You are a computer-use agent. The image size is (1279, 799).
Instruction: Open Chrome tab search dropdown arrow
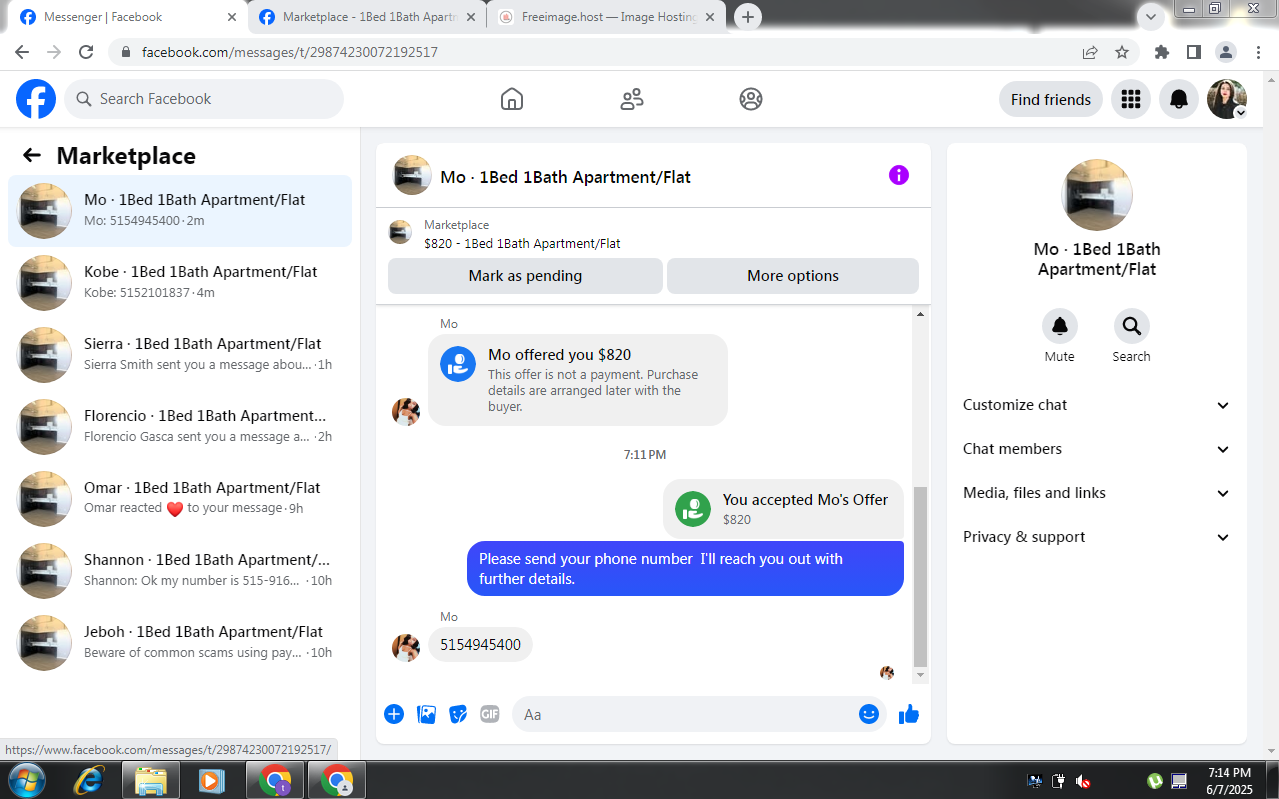[x=1151, y=16]
